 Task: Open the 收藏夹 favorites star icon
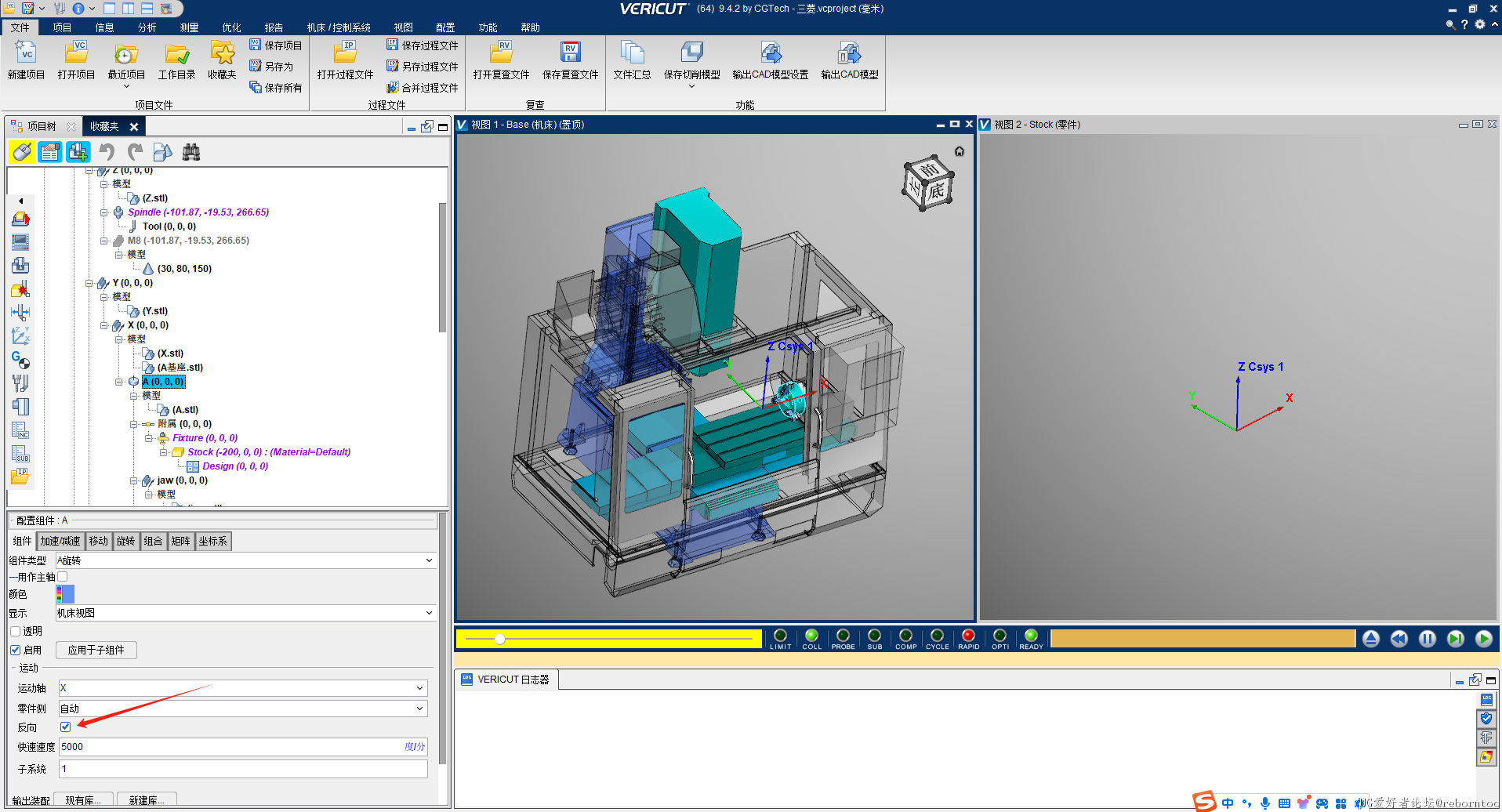pyautogui.click(x=223, y=54)
